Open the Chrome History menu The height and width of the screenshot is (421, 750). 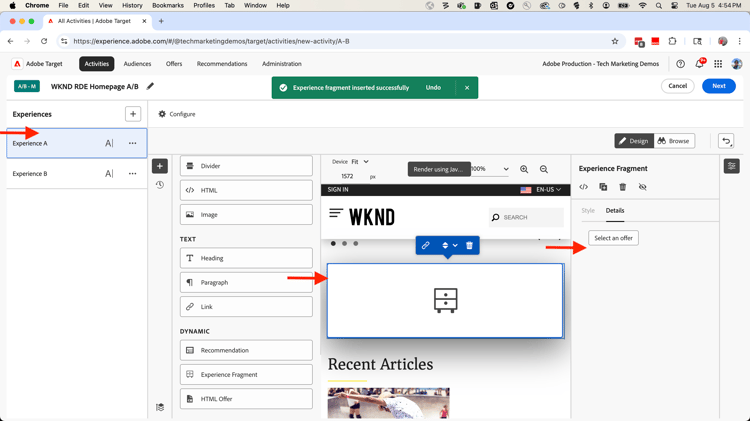[132, 5]
